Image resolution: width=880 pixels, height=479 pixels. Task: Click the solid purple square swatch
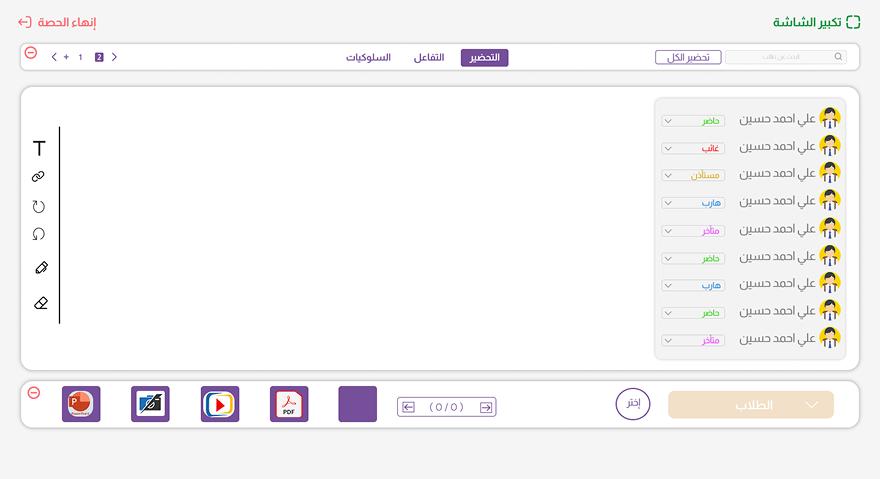(358, 404)
